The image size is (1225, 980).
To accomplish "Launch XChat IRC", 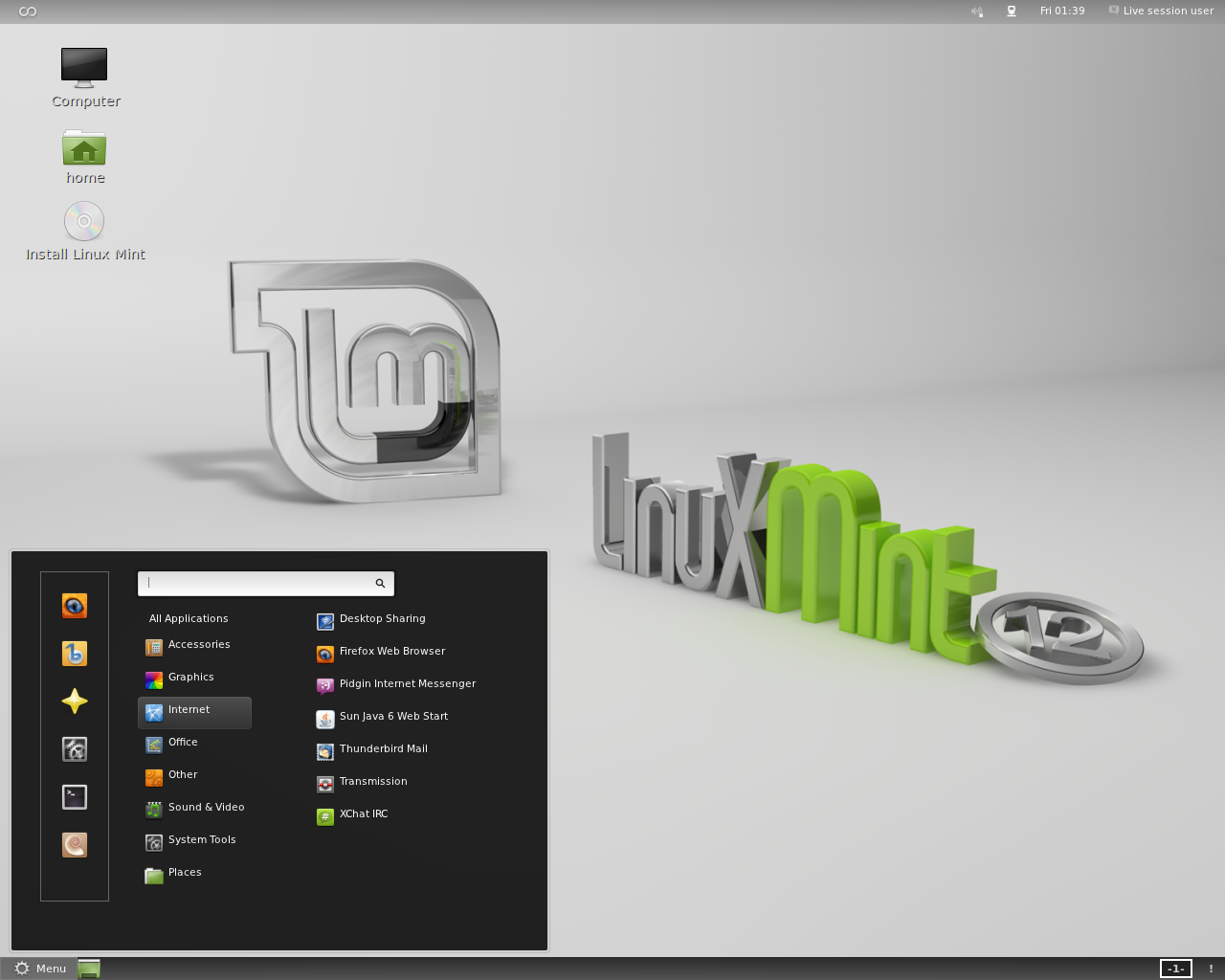I will [352, 814].
